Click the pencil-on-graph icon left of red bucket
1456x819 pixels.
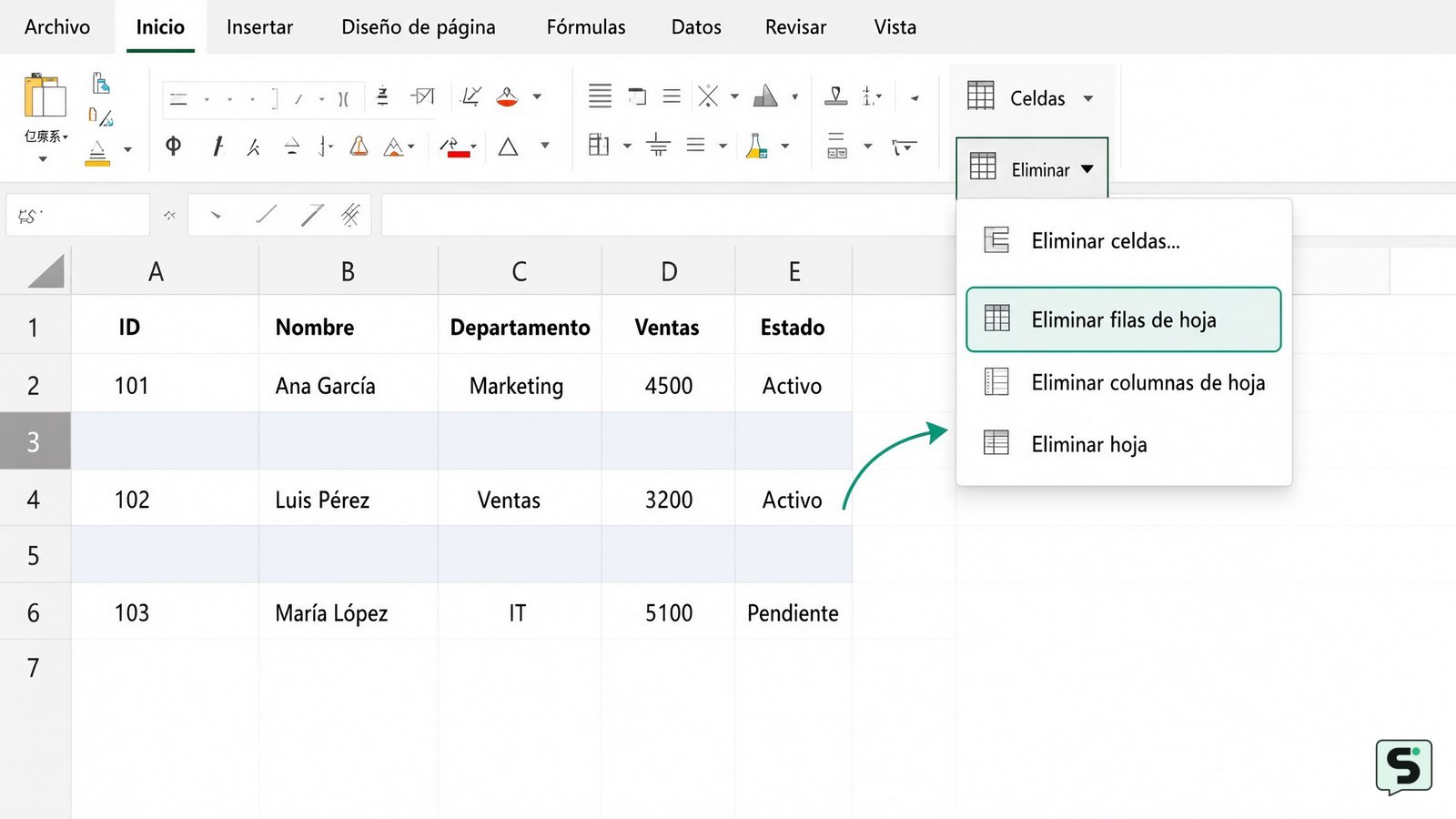coord(471,96)
